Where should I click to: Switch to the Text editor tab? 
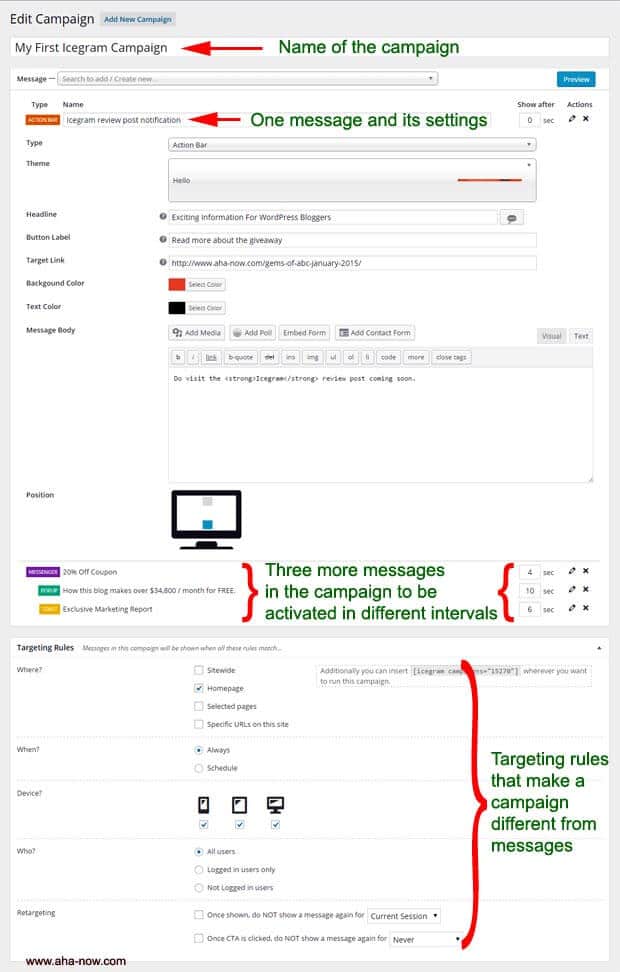click(x=581, y=336)
